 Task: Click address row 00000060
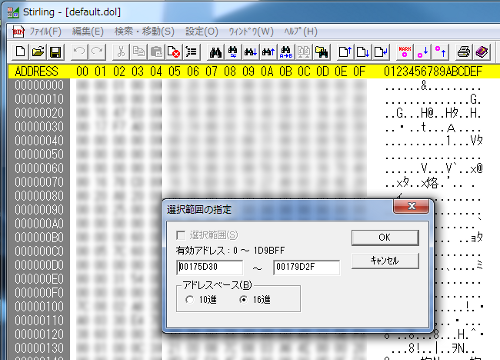pyautogui.click(x=39, y=168)
